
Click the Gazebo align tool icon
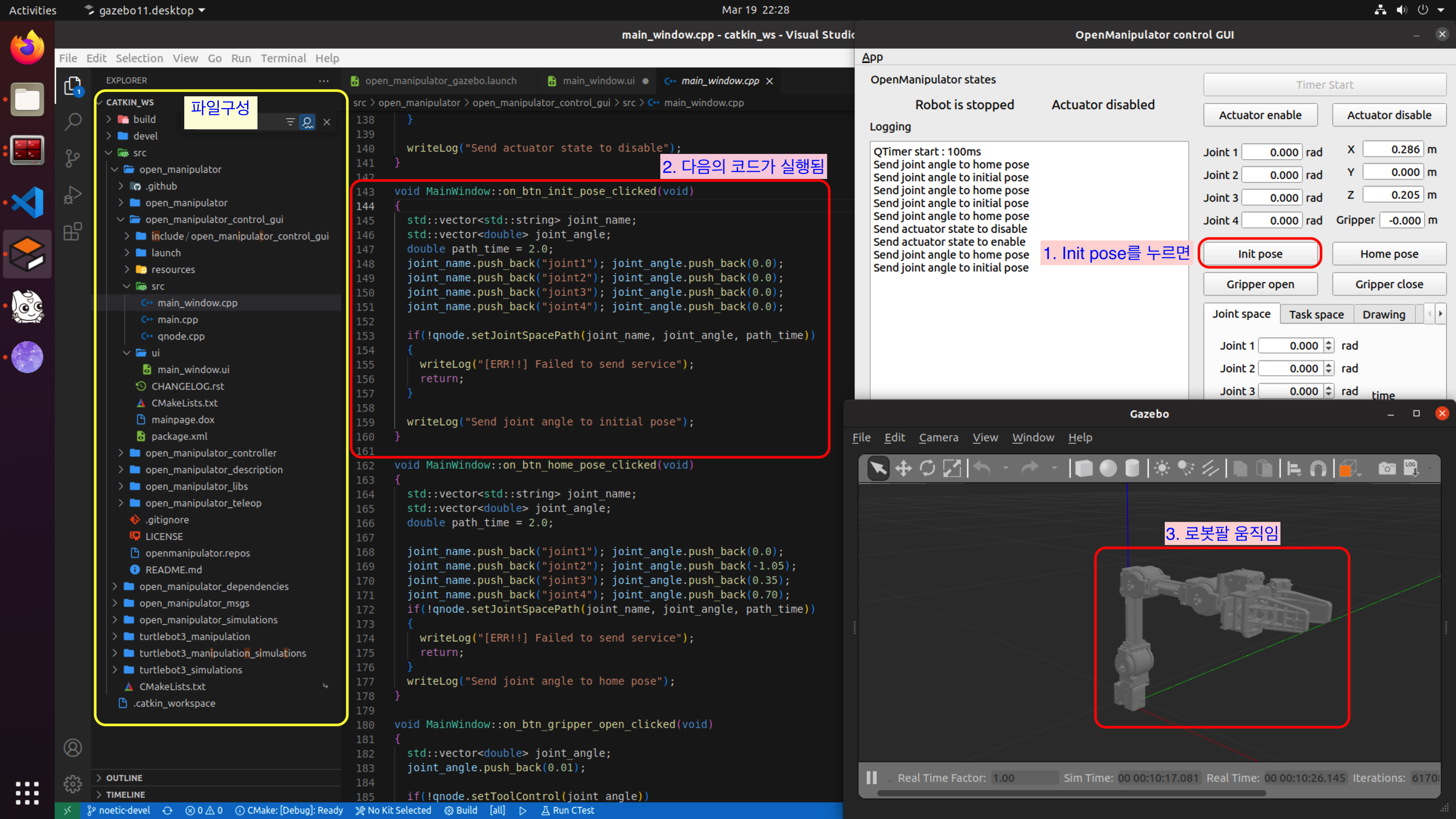click(x=1294, y=468)
